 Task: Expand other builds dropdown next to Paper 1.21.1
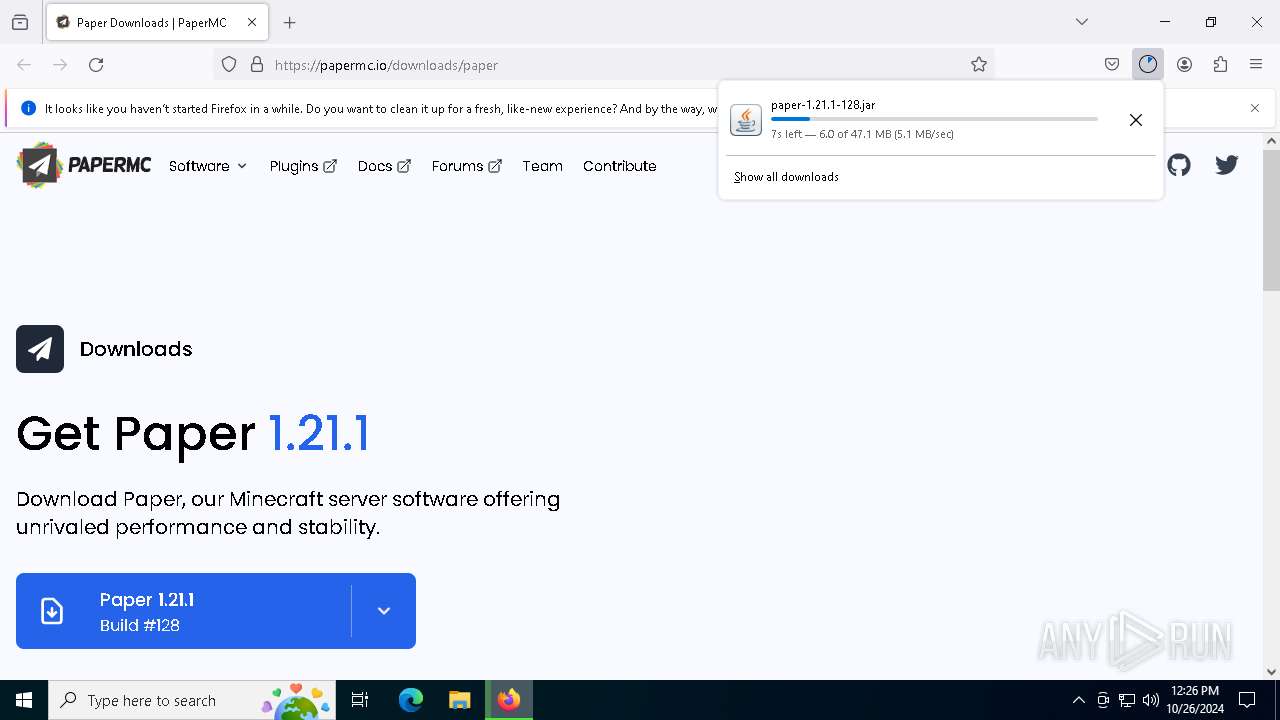(384, 611)
